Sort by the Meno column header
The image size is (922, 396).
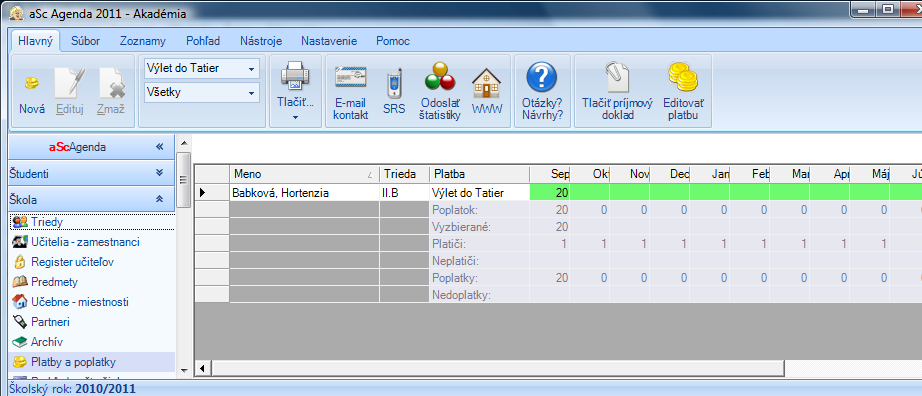304,174
